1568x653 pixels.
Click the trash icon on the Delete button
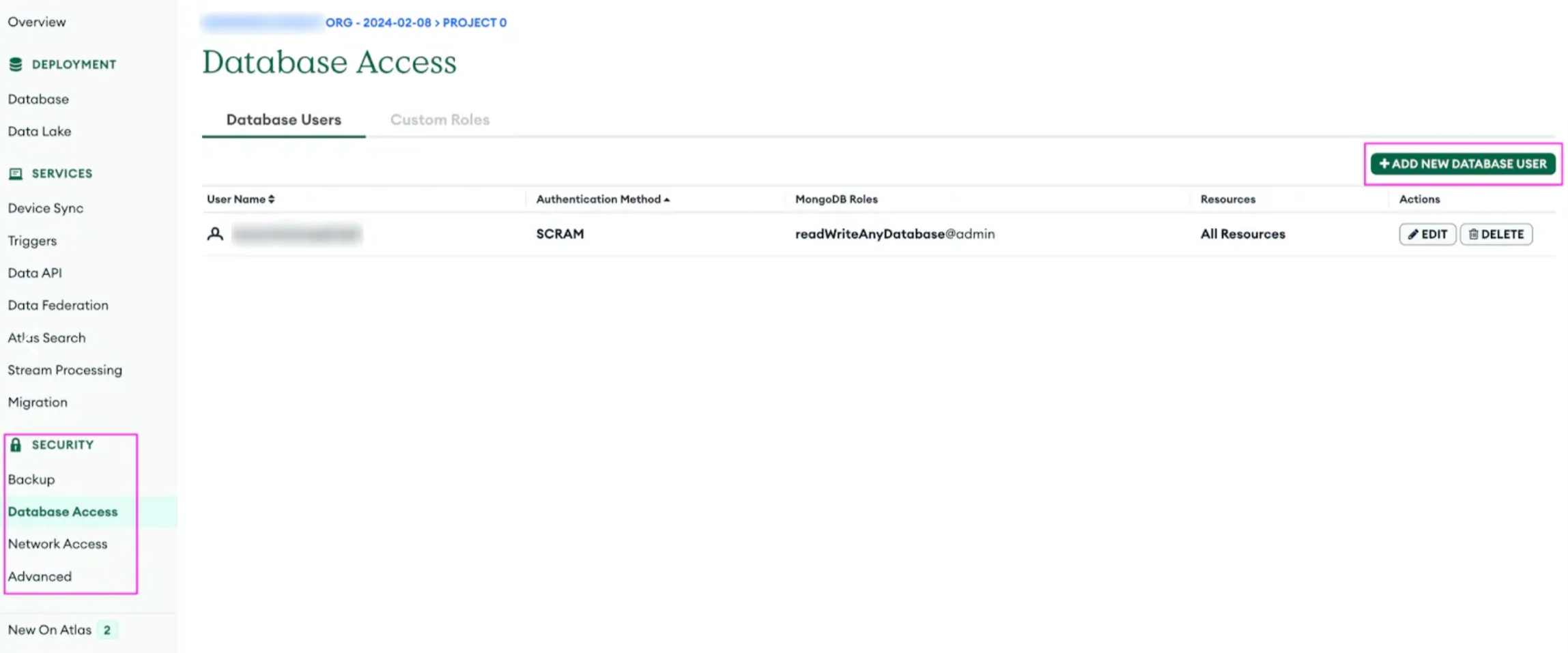(x=1474, y=234)
